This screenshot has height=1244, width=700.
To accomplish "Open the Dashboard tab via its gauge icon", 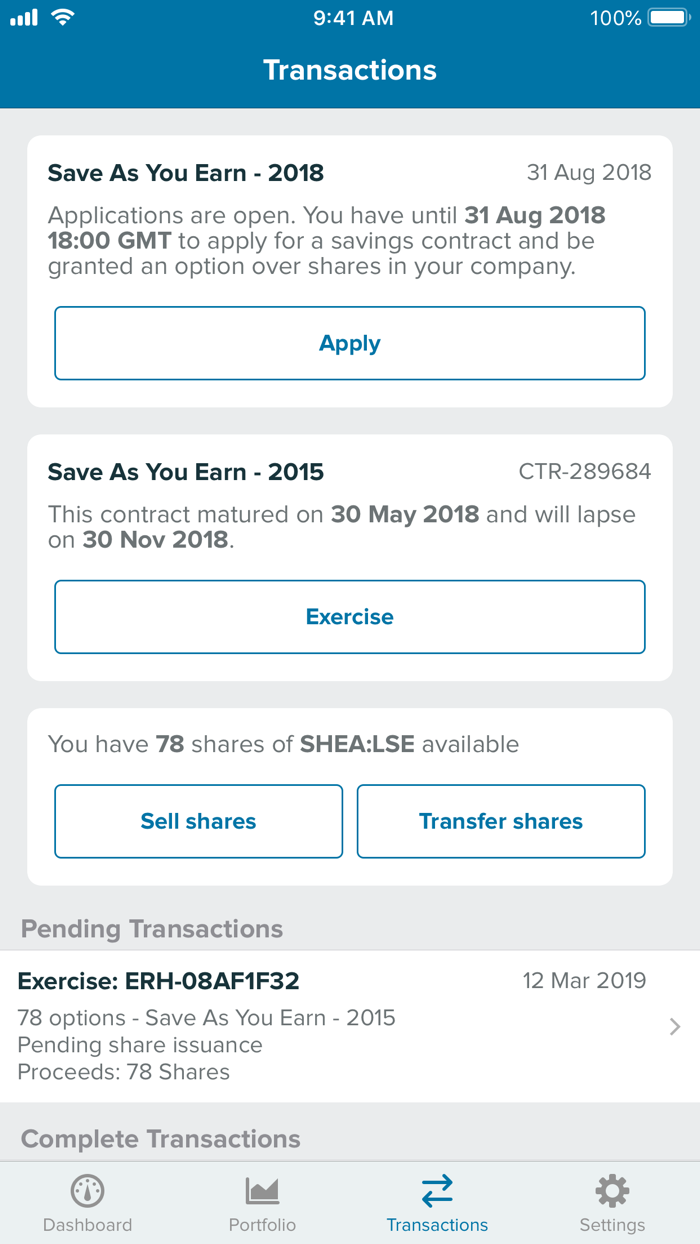I will [87, 1192].
